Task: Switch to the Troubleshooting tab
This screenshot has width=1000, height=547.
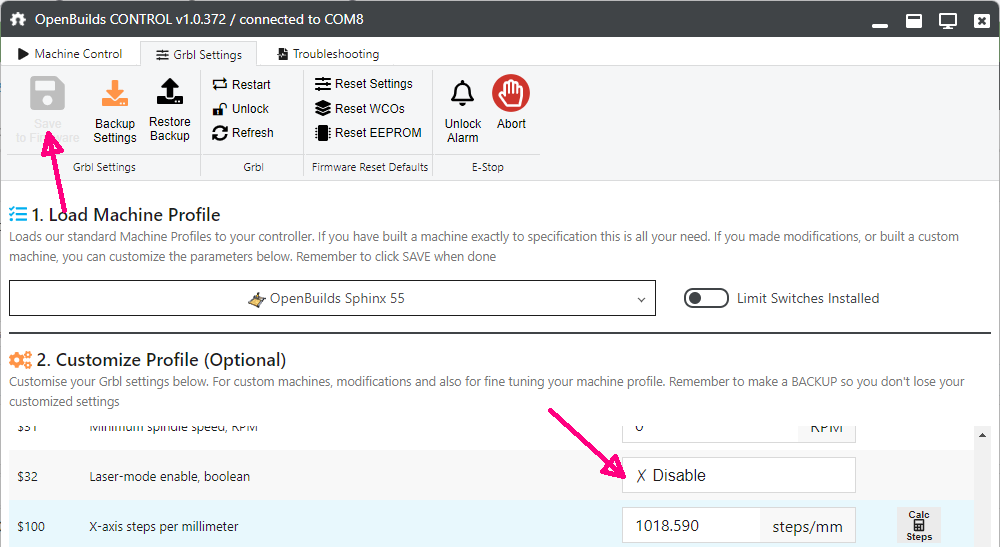Action: [x=328, y=54]
